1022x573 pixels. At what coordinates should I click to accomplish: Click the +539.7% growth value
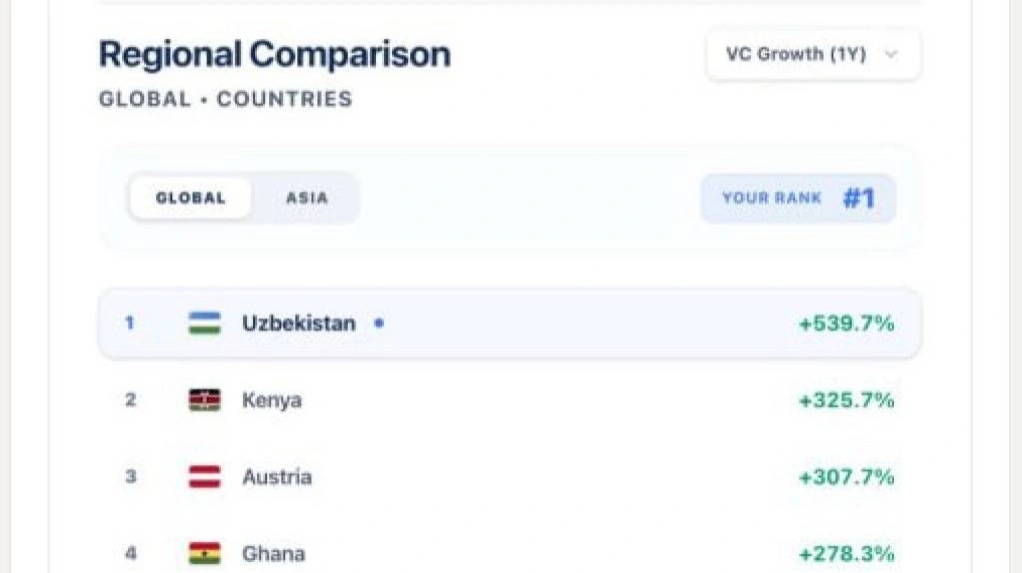tap(847, 323)
